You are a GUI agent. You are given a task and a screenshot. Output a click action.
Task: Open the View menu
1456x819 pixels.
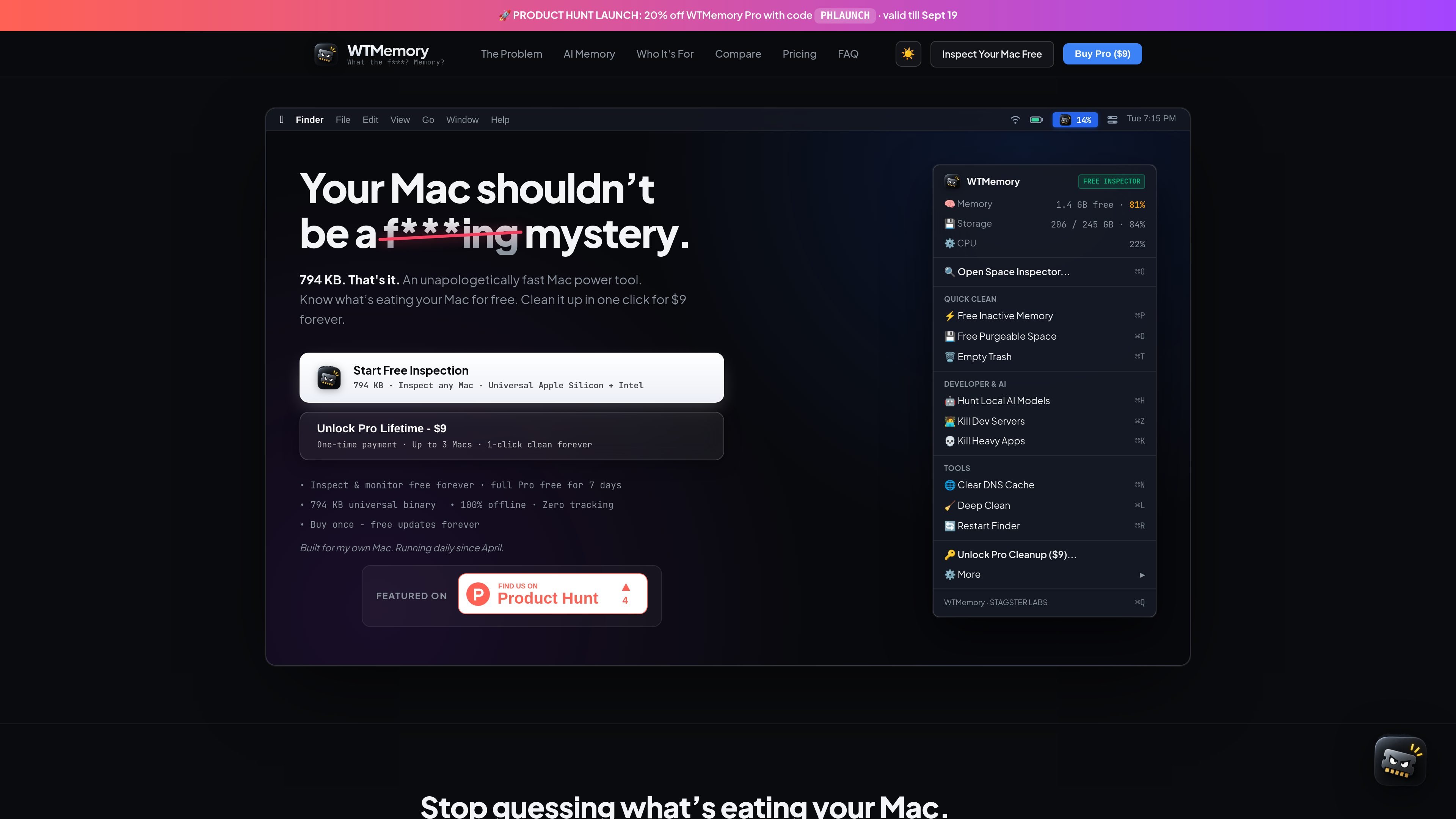pyautogui.click(x=400, y=120)
